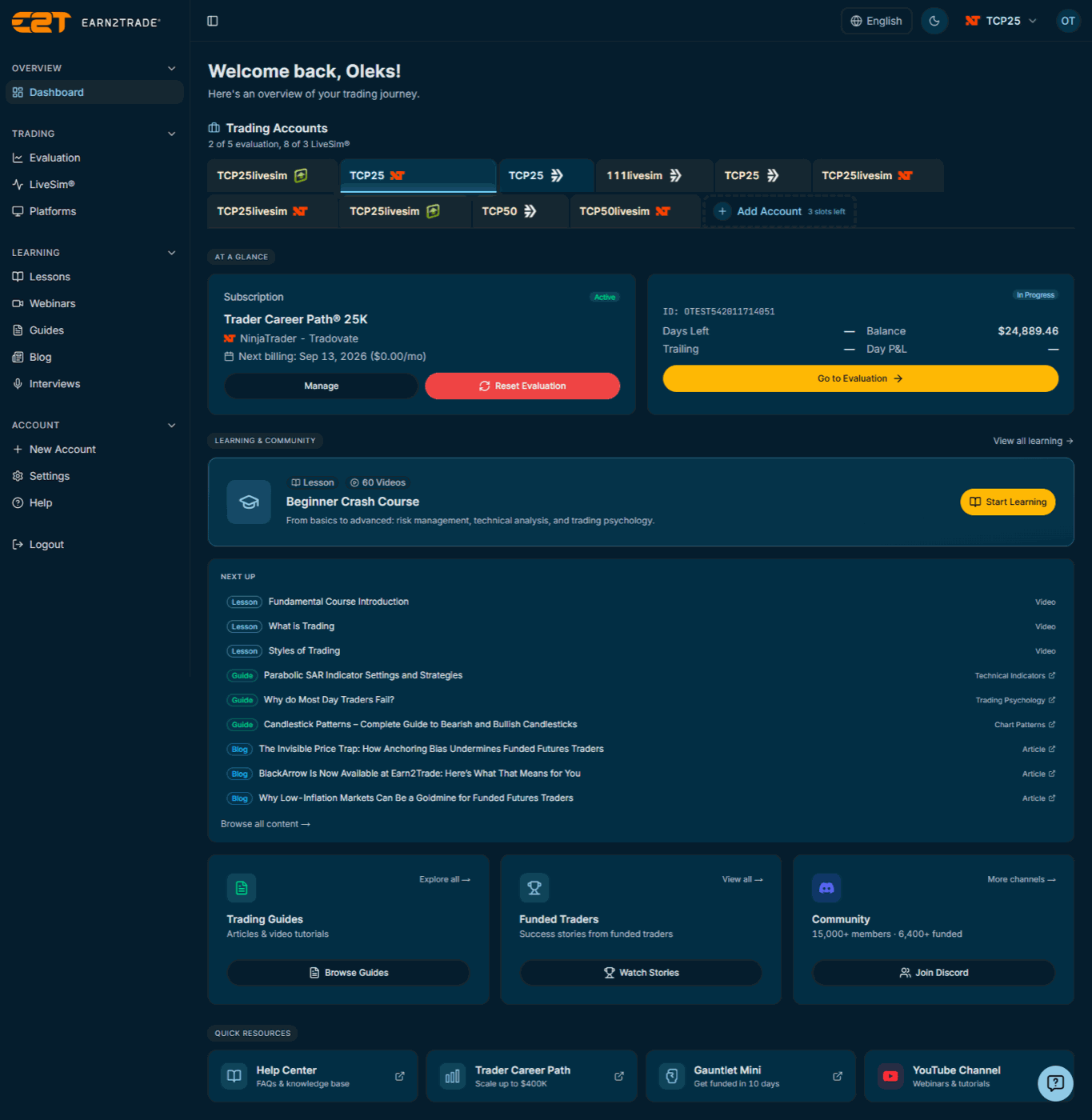The width and height of the screenshot is (1092, 1120).
Task: Open The Invisible Price Trap blog post
Action: click(x=641, y=749)
